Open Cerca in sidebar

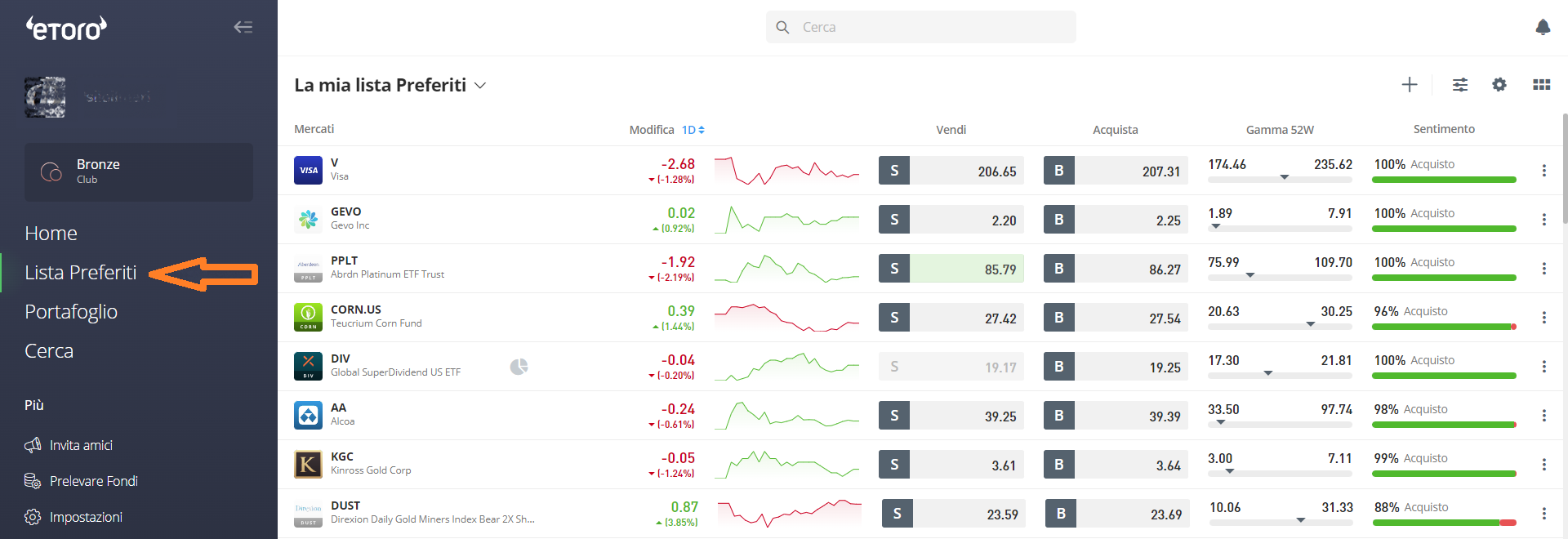coord(49,350)
